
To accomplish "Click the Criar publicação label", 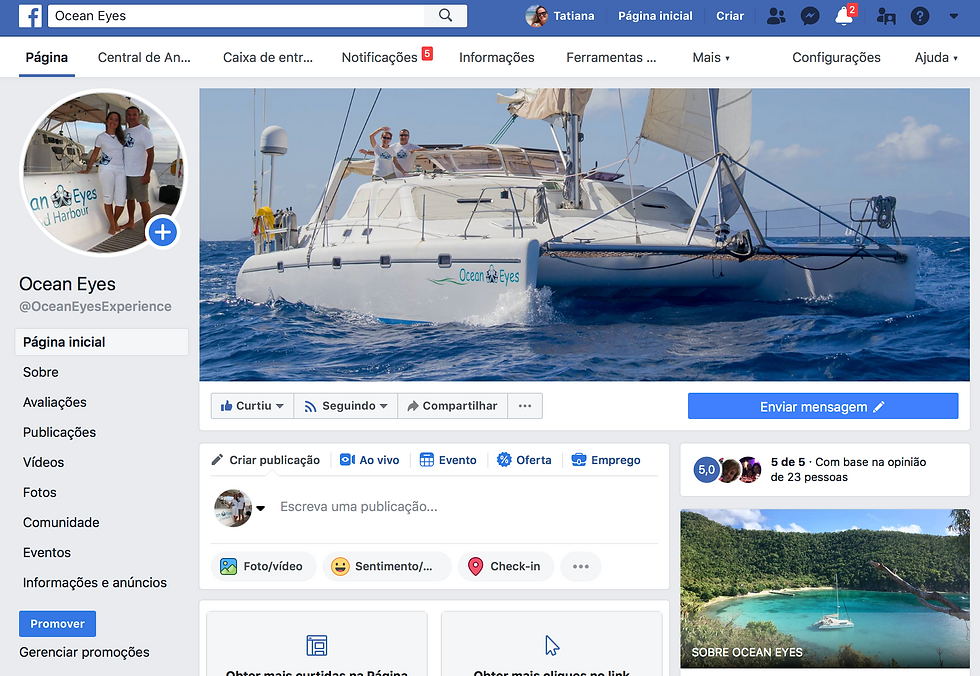I will [274, 460].
